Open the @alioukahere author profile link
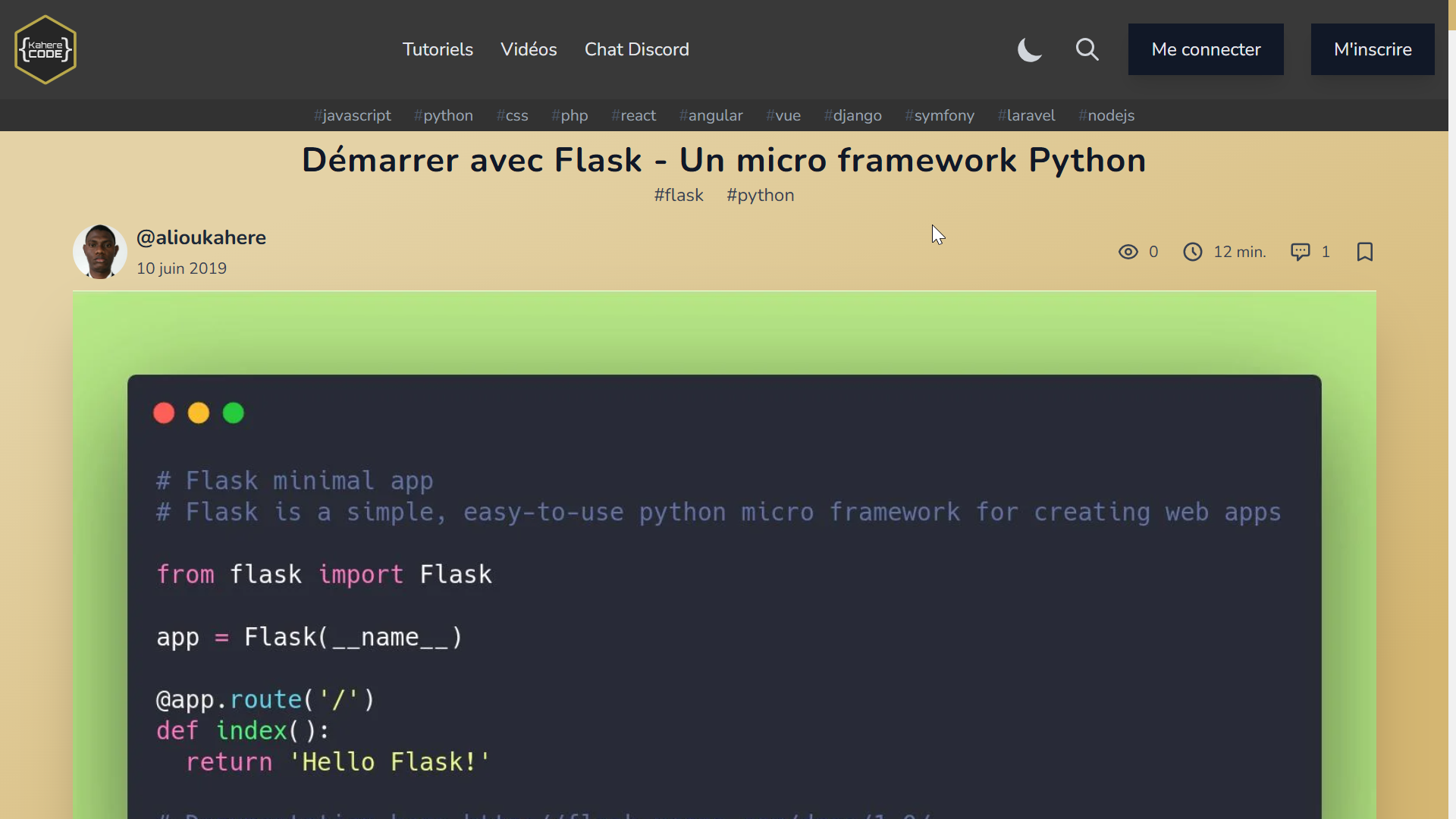The height and width of the screenshot is (819, 1456). pos(201,237)
